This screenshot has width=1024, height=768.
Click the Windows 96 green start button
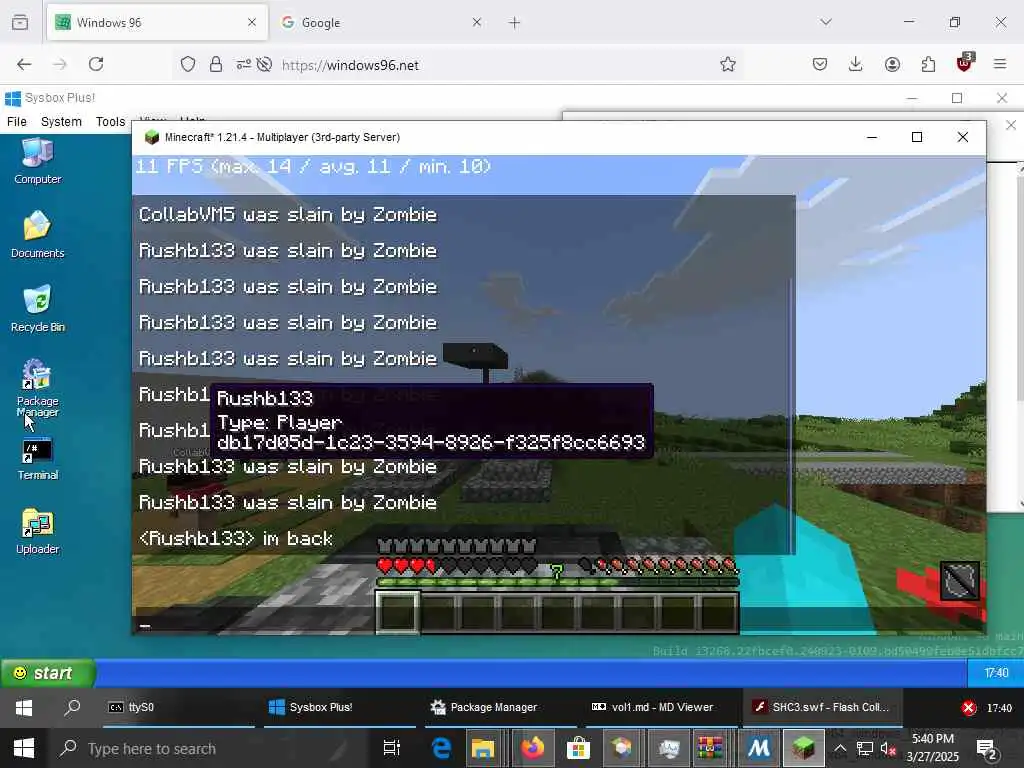click(48, 673)
